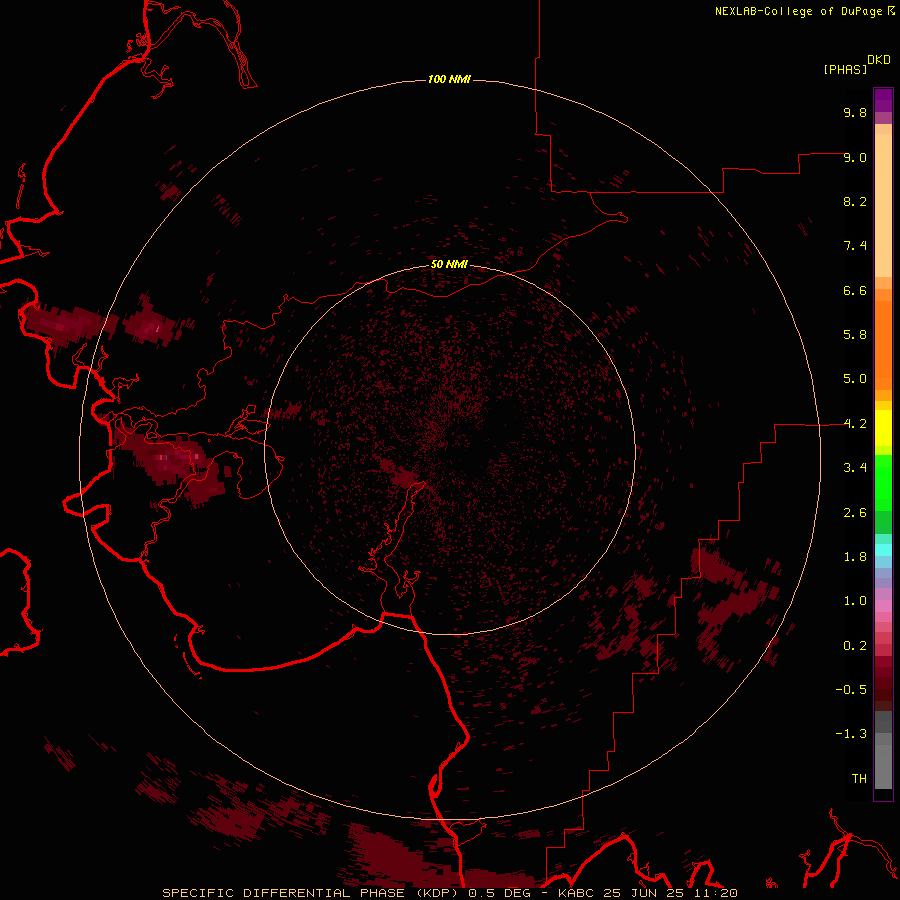Click the -0.5 scale label
Screen dimensions: 900x900
[851, 690]
